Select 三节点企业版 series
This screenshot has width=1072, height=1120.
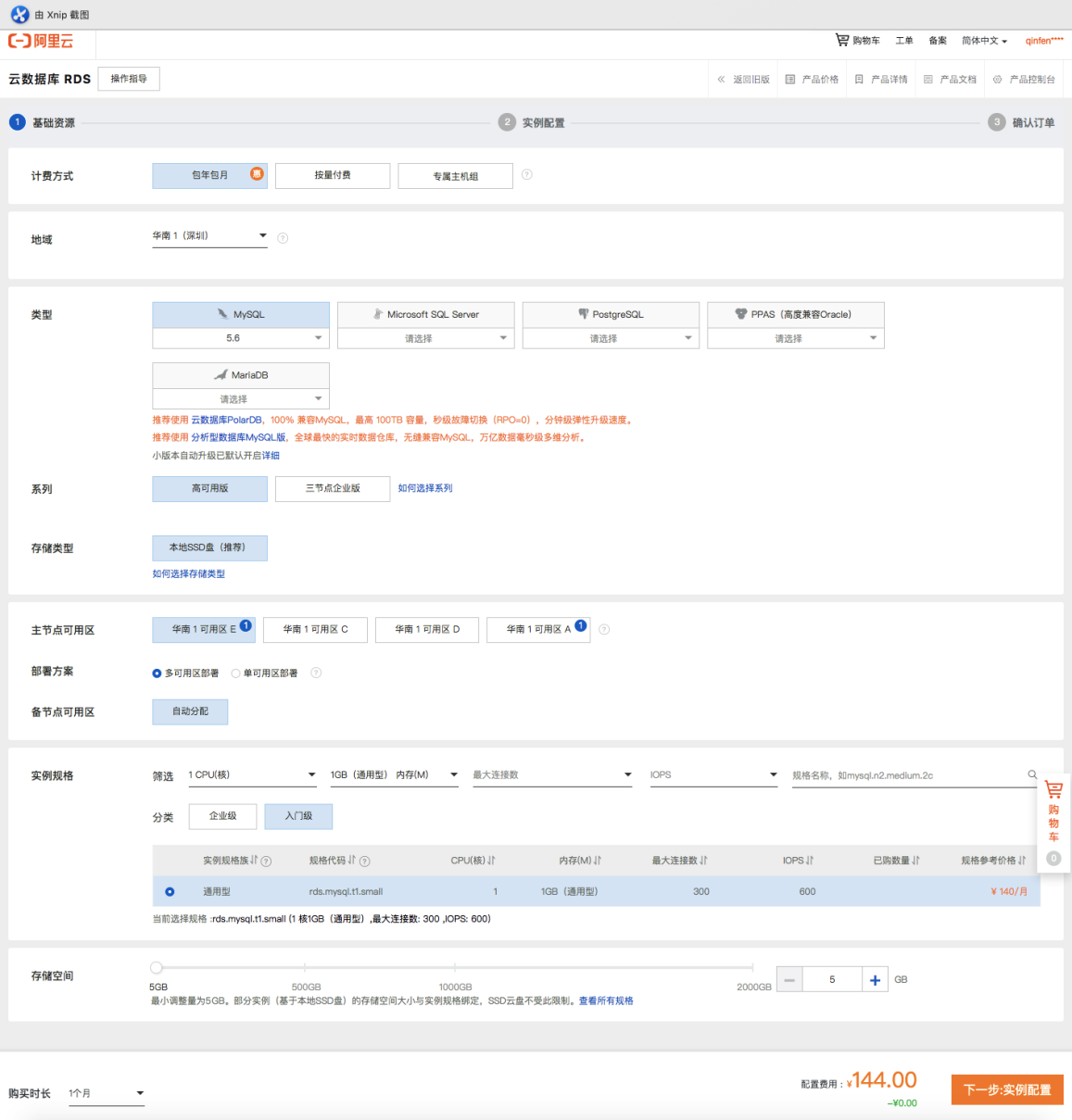coord(333,489)
